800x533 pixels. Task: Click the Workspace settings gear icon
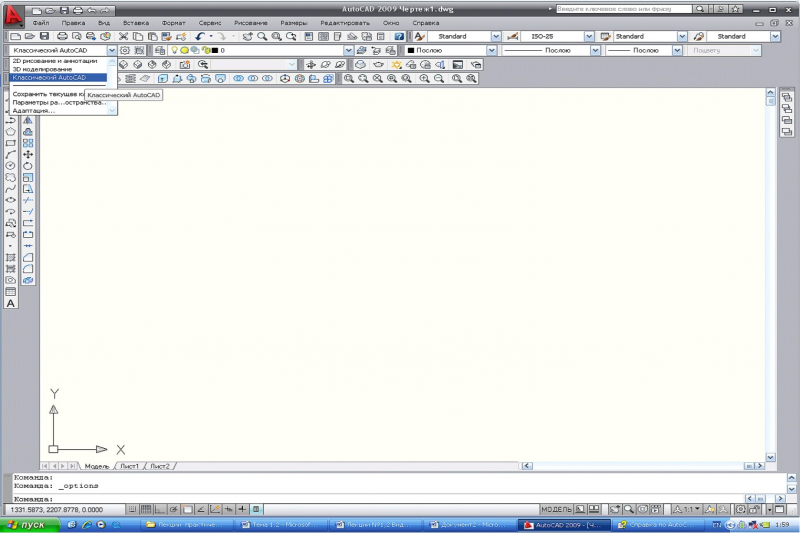[124, 50]
